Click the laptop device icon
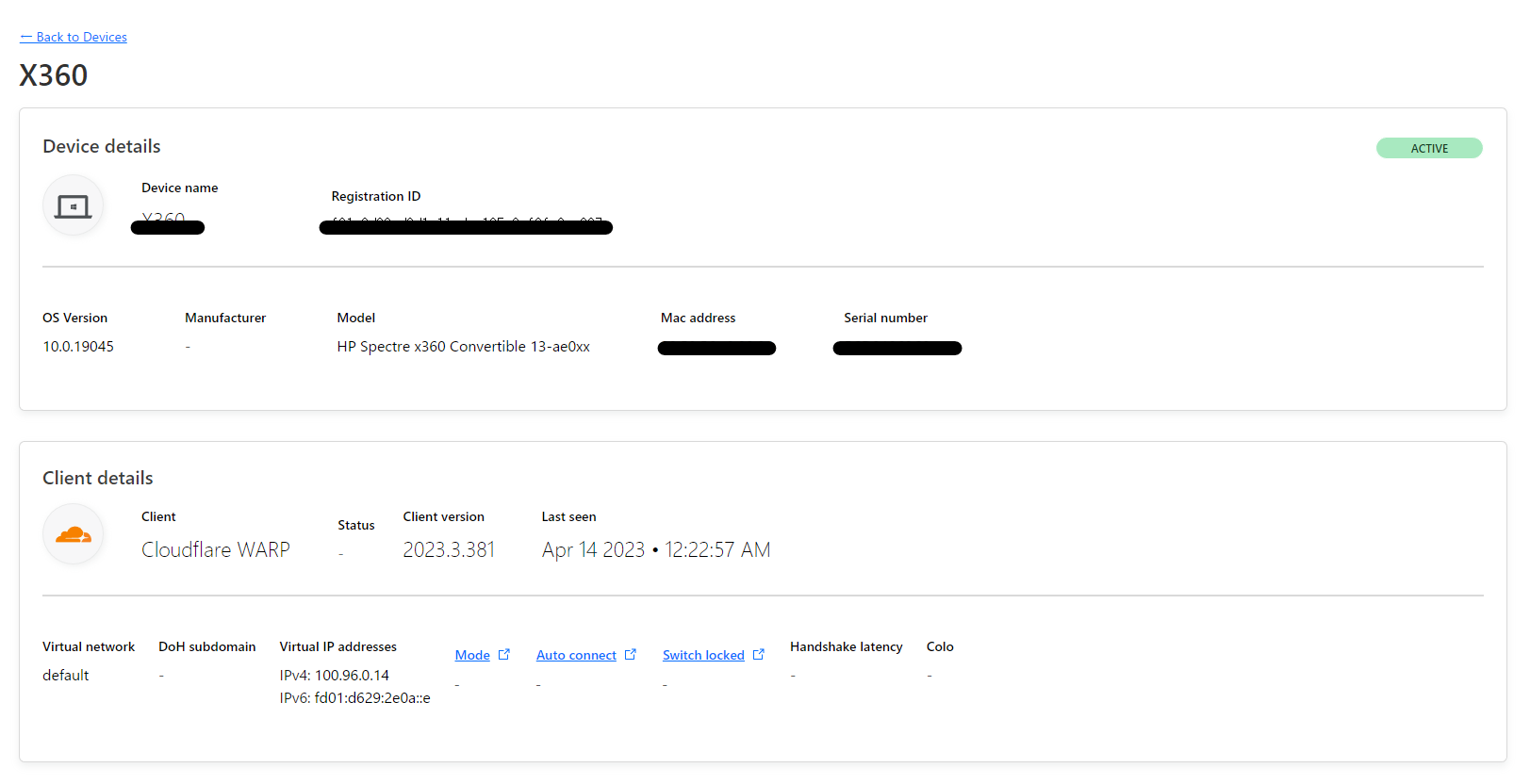Screen dimensions: 1530x784 [73, 205]
